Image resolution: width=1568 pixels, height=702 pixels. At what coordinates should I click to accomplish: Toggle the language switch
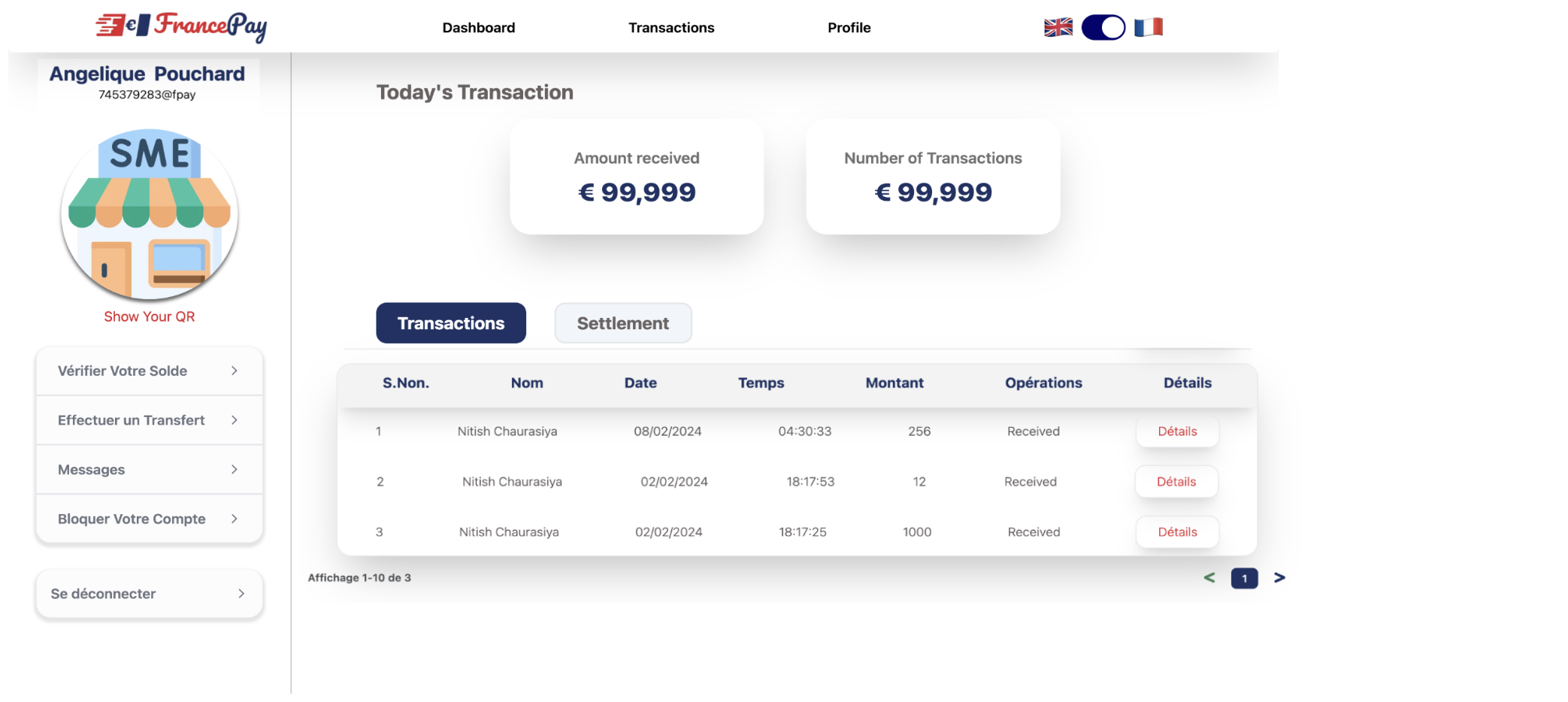click(x=1103, y=28)
